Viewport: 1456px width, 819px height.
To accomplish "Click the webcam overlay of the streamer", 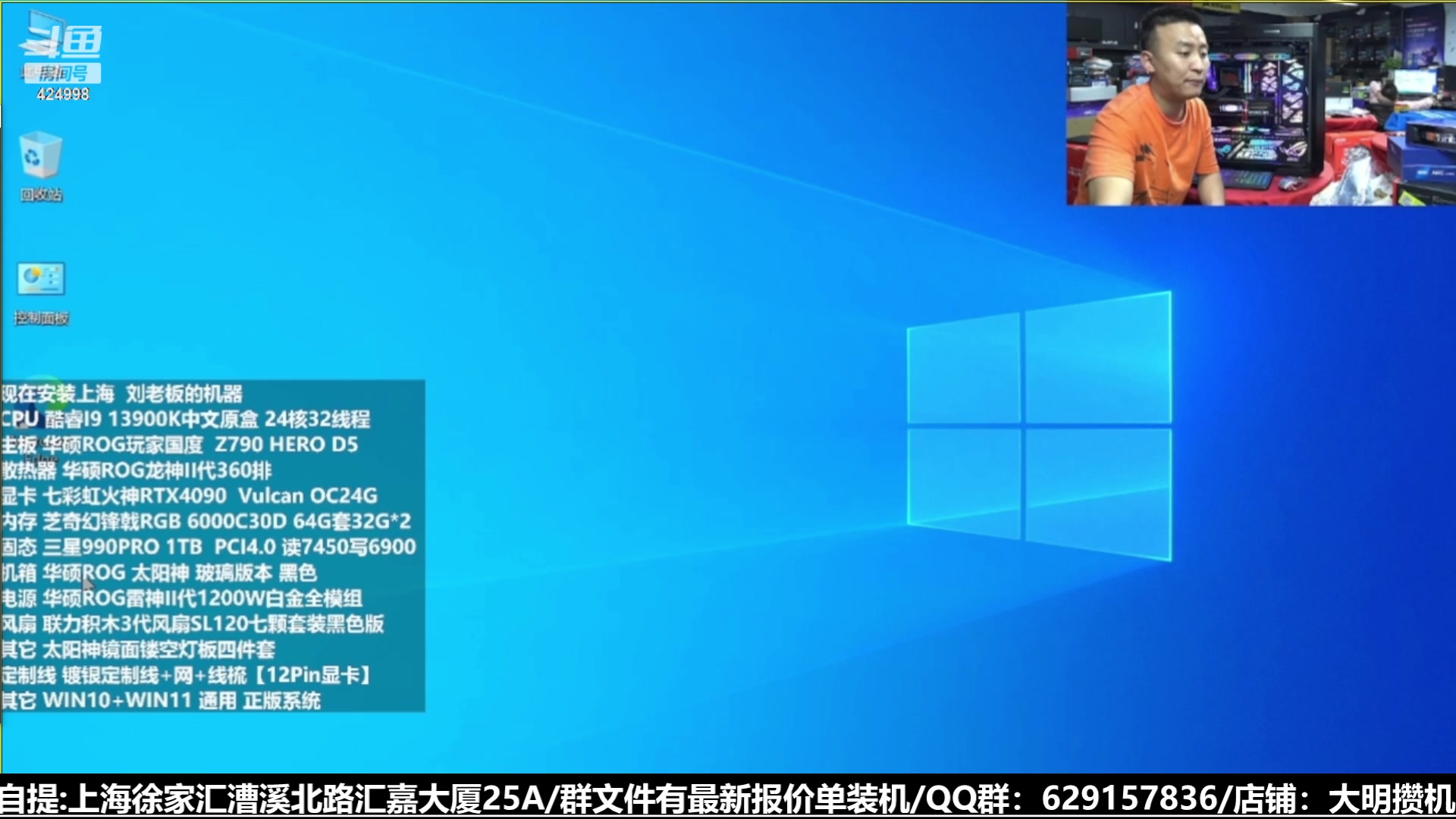I will click(1260, 104).
